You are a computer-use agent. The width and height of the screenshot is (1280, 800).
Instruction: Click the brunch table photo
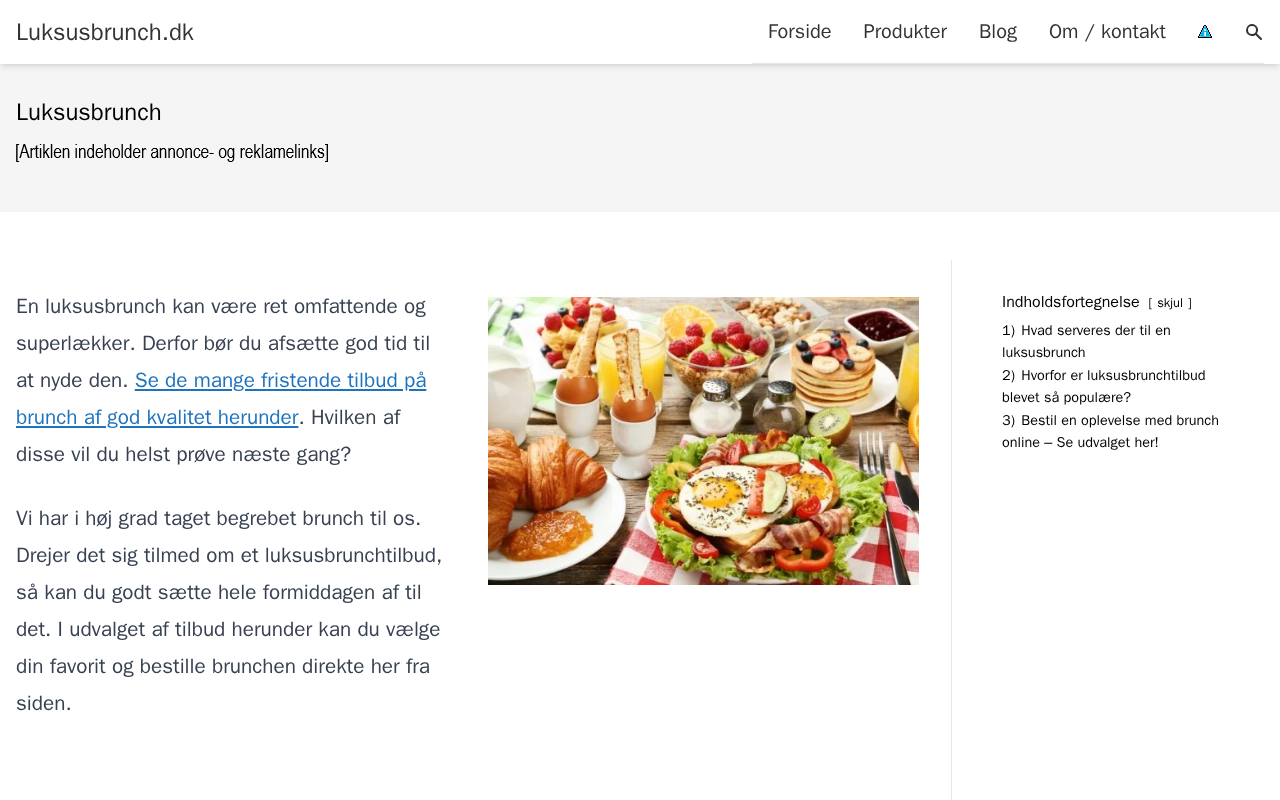[703, 441]
